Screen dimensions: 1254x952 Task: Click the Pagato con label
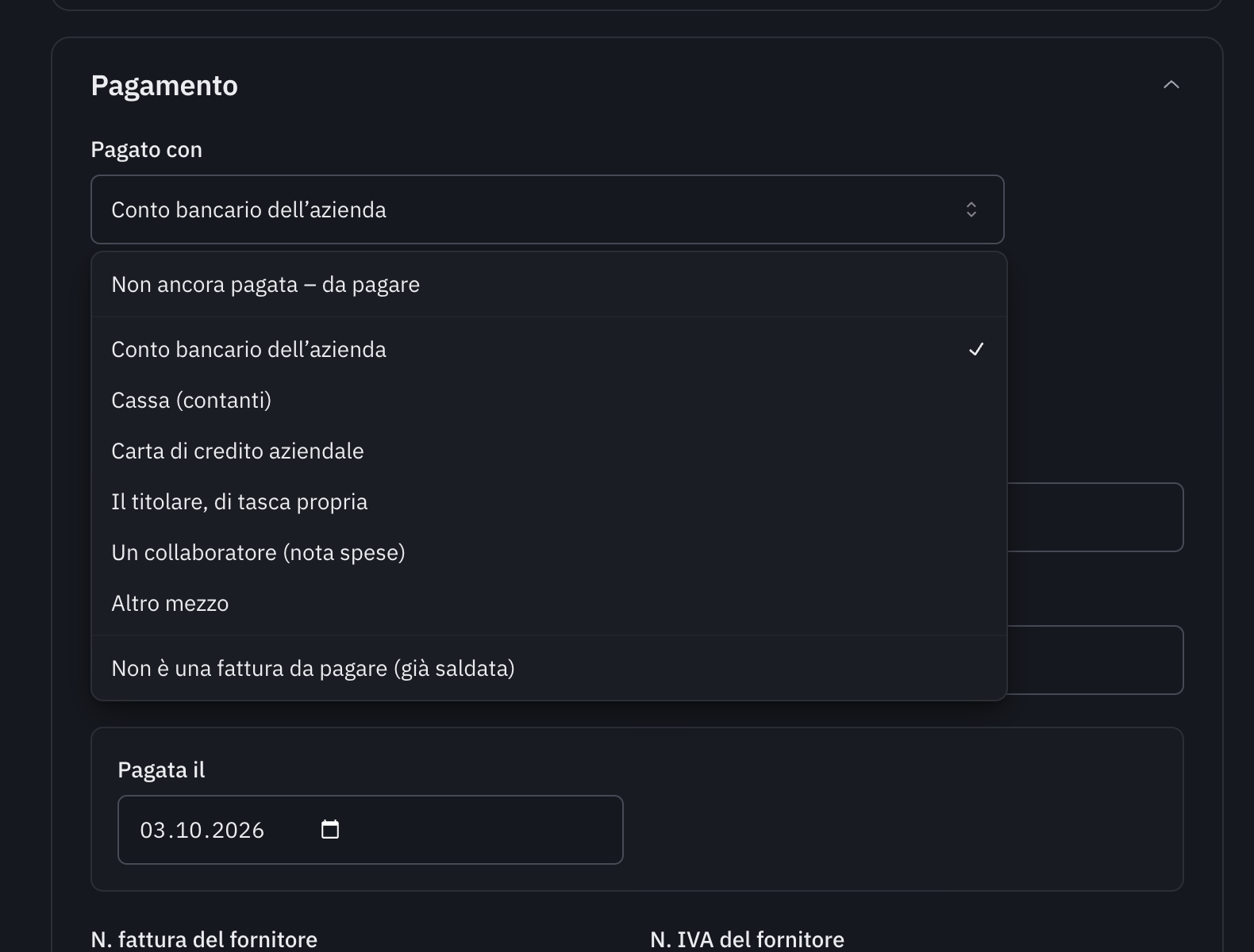(147, 150)
